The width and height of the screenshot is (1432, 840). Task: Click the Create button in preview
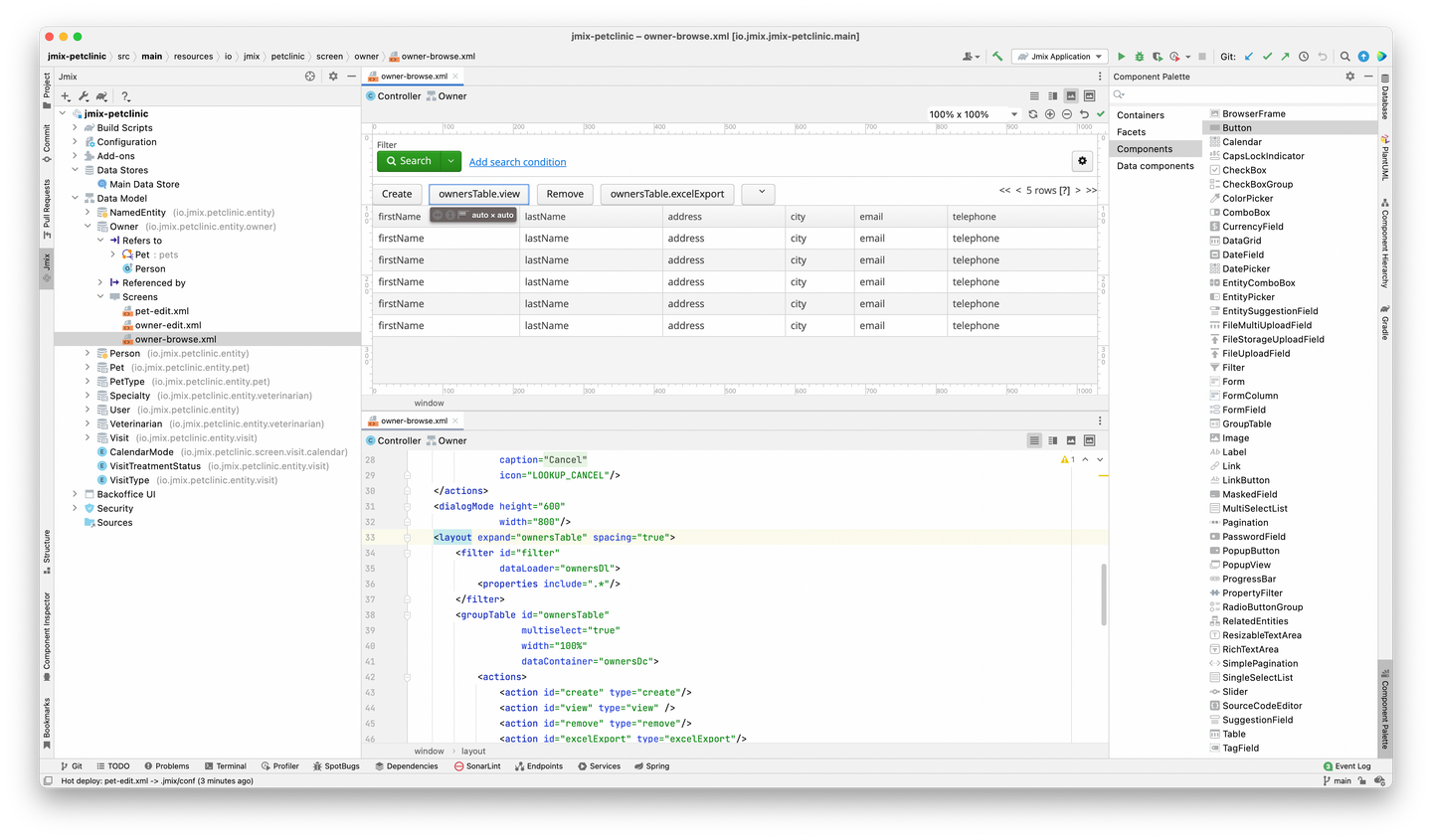397,194
